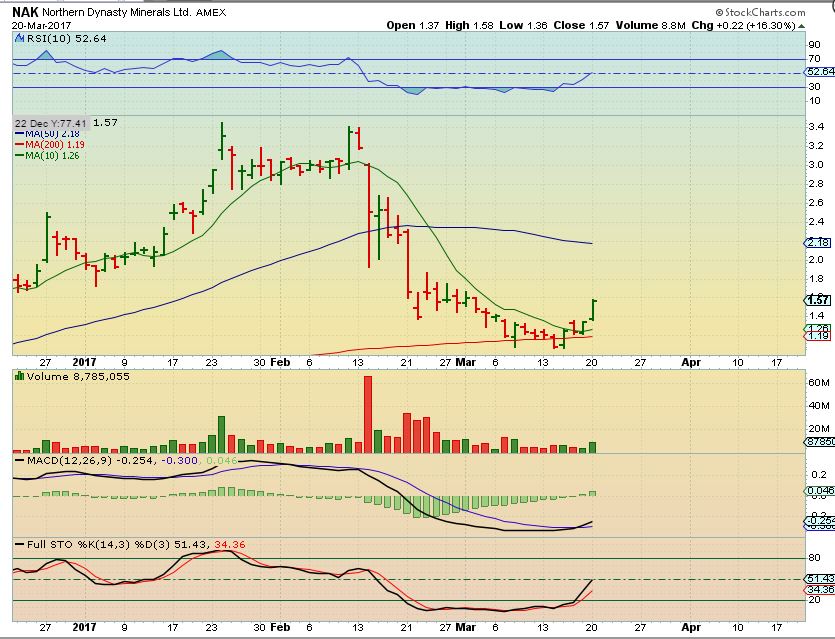Click the RSI indicator icon beside RSI(10)
Viewport: 835px width, 639px height.
point(19,38)
